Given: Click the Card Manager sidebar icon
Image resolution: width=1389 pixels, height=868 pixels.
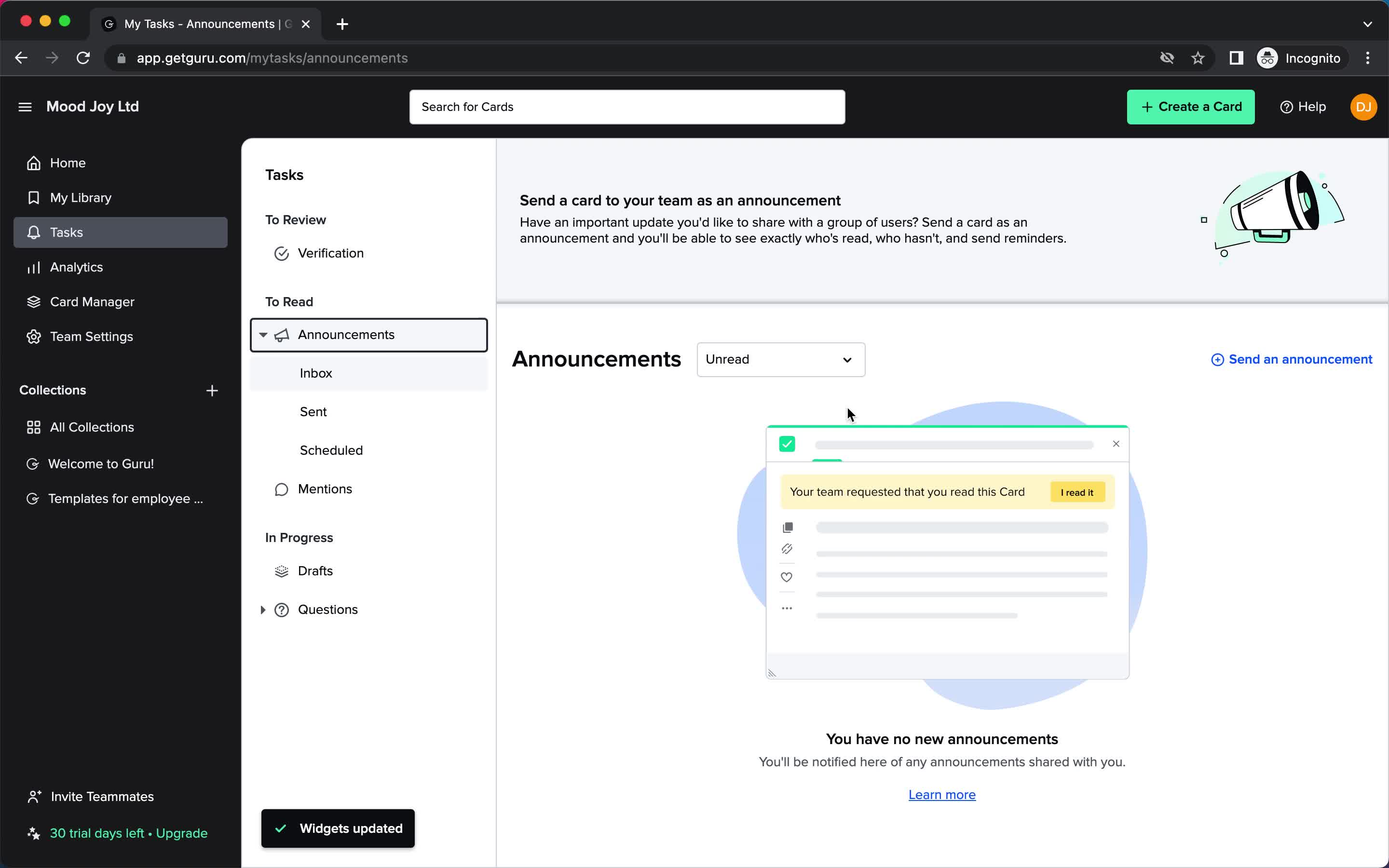Looking at the screenshot, I should 34,301.
